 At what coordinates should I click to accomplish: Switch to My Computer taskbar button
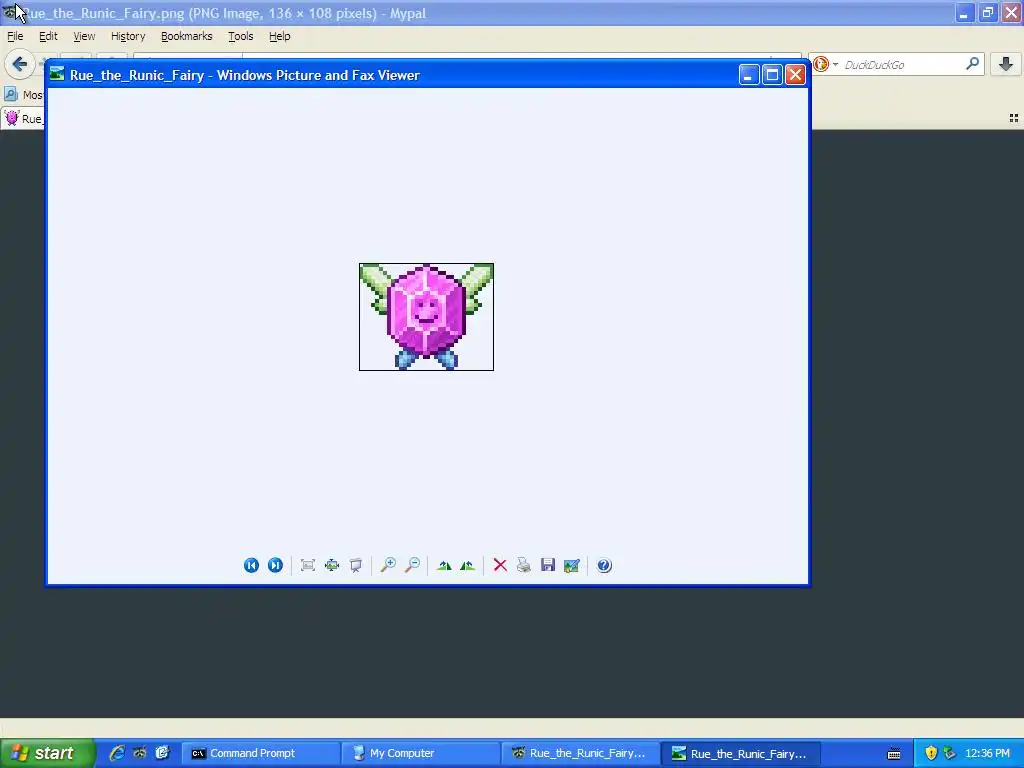point(421,753)
